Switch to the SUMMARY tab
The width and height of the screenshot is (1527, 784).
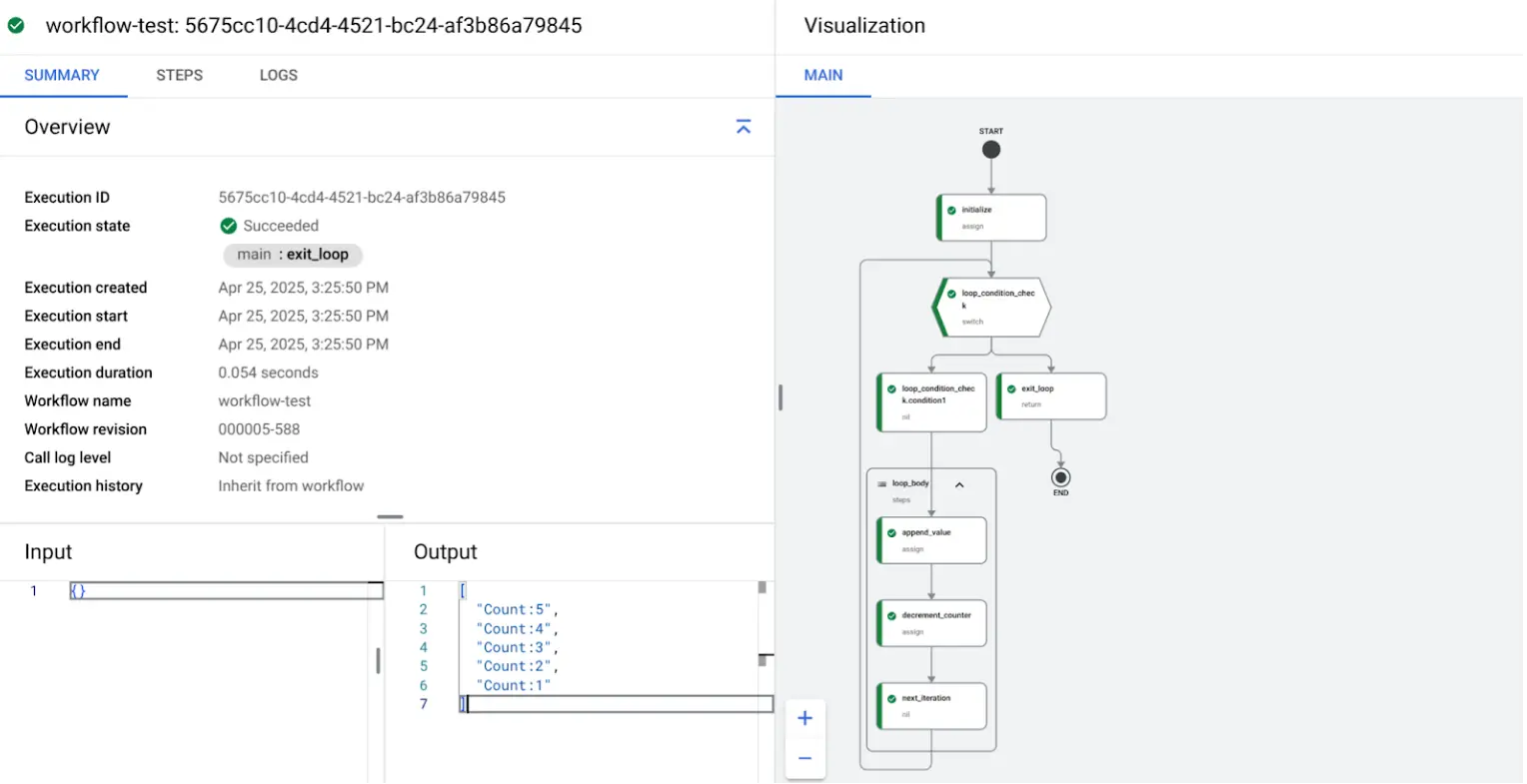tap(63, 75)
